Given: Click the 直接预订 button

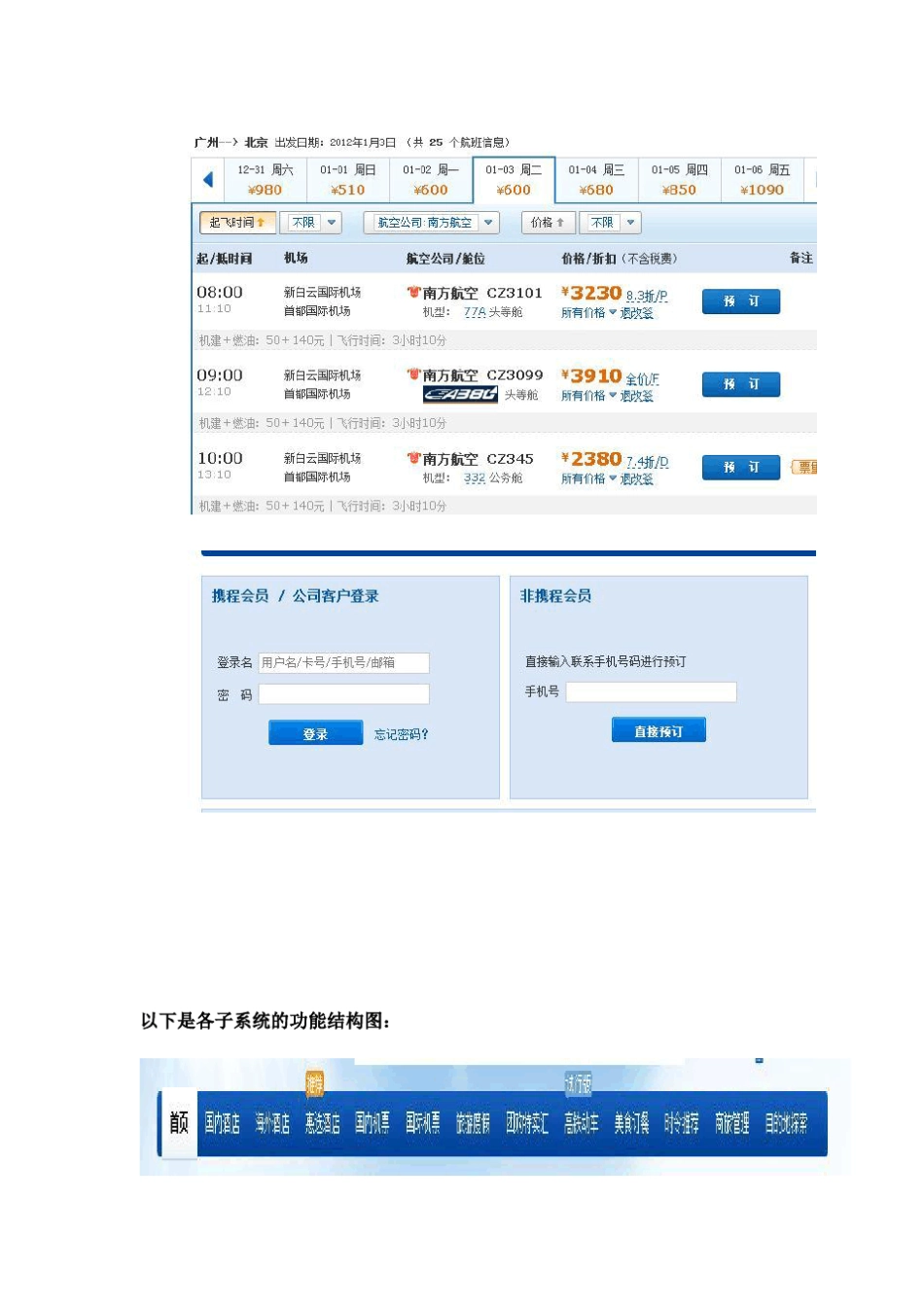Looking at the screenshot, I should (x=658, y=730).
